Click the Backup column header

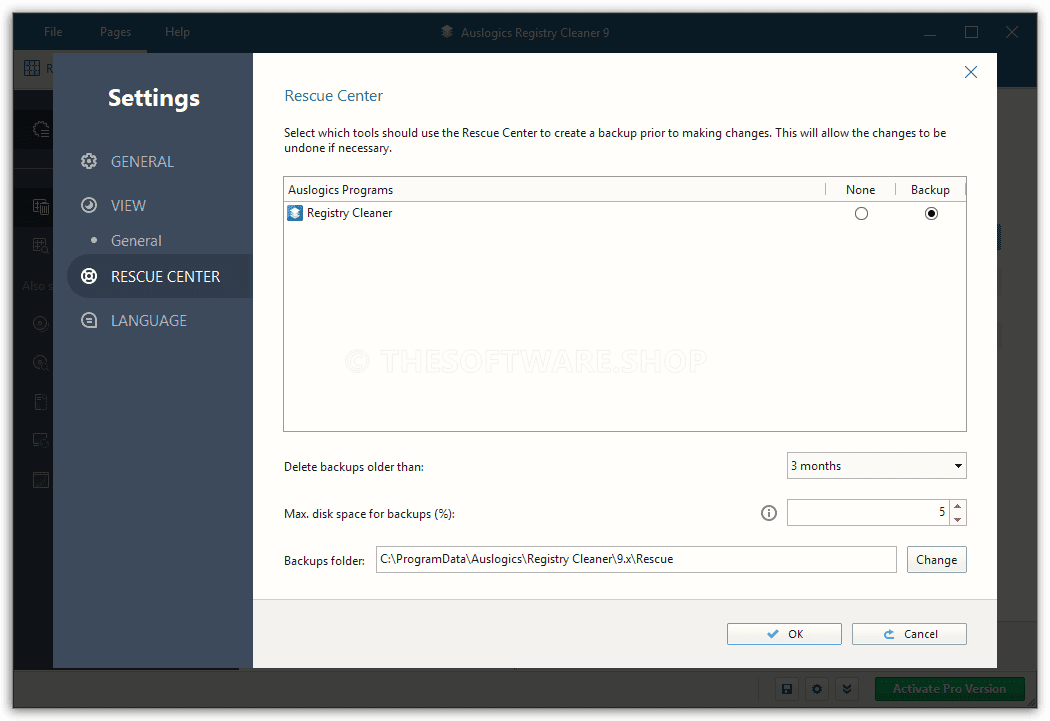930,189
